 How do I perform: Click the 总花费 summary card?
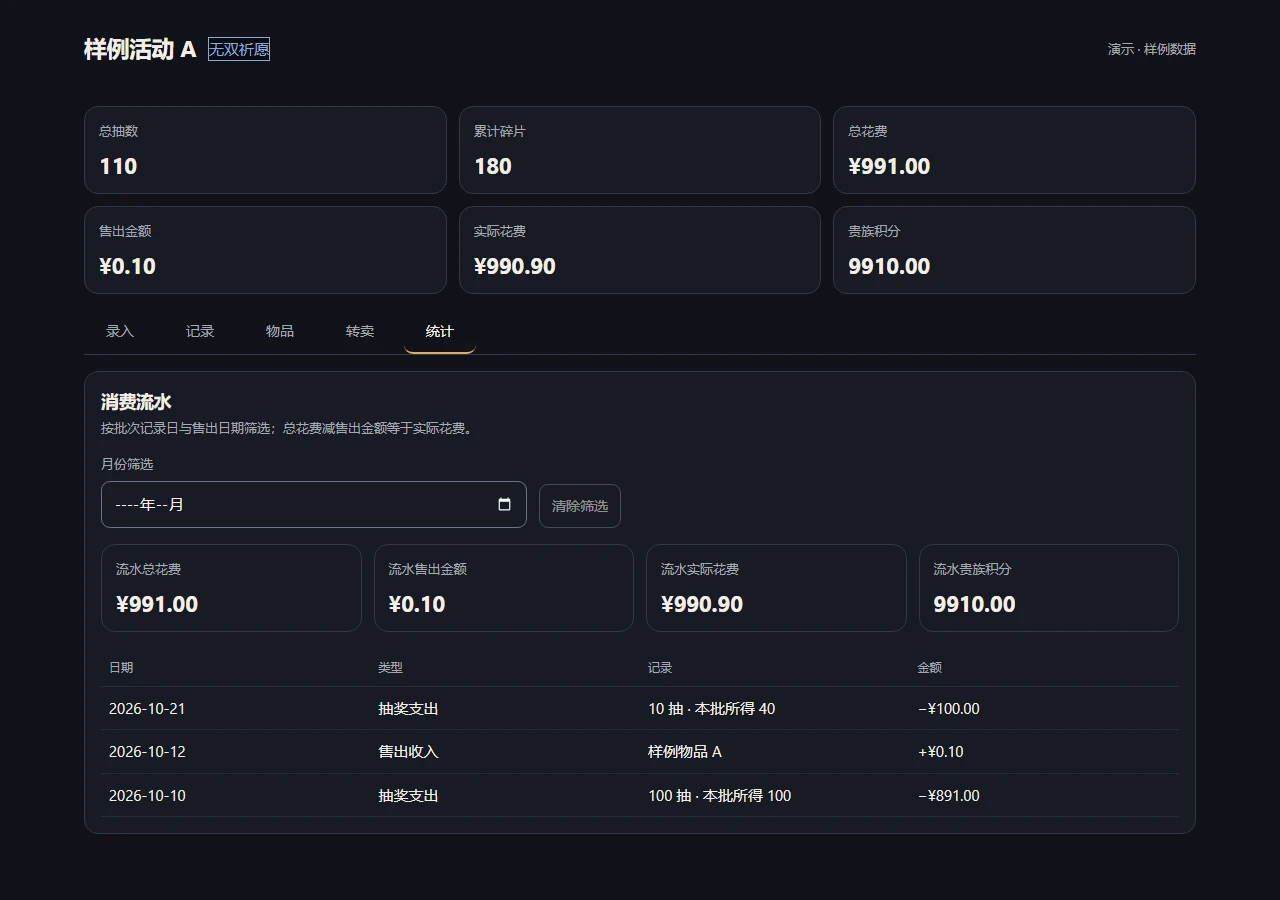(1014, 150)
